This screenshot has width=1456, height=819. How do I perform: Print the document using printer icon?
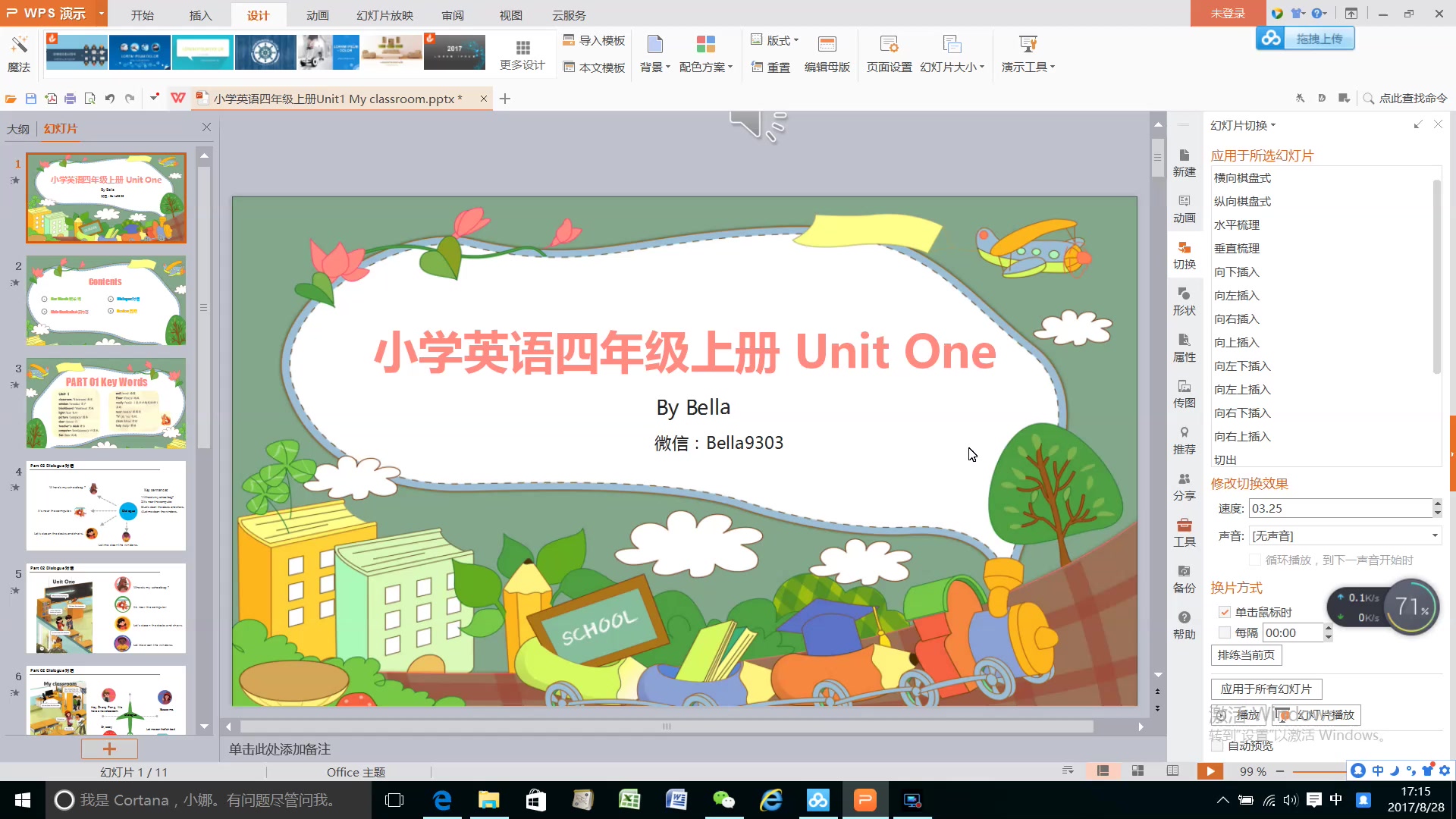point(70,99)
